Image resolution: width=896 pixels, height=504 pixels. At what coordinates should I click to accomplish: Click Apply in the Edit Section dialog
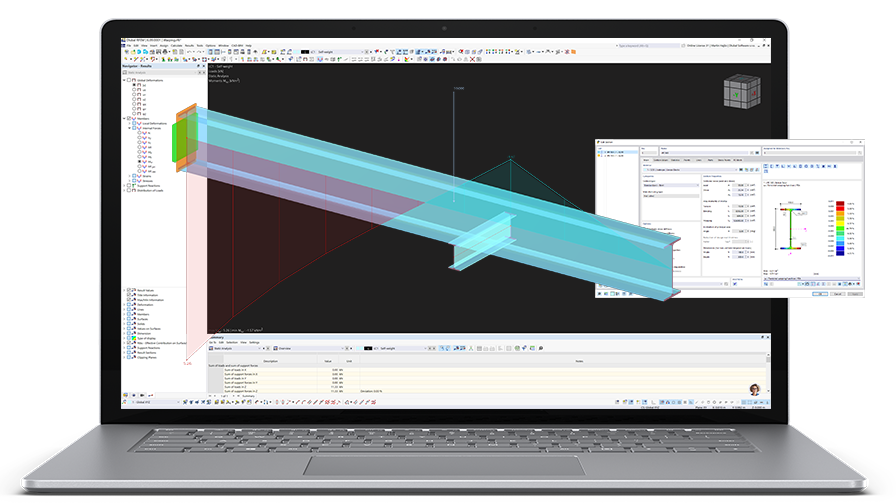point(855,294)
